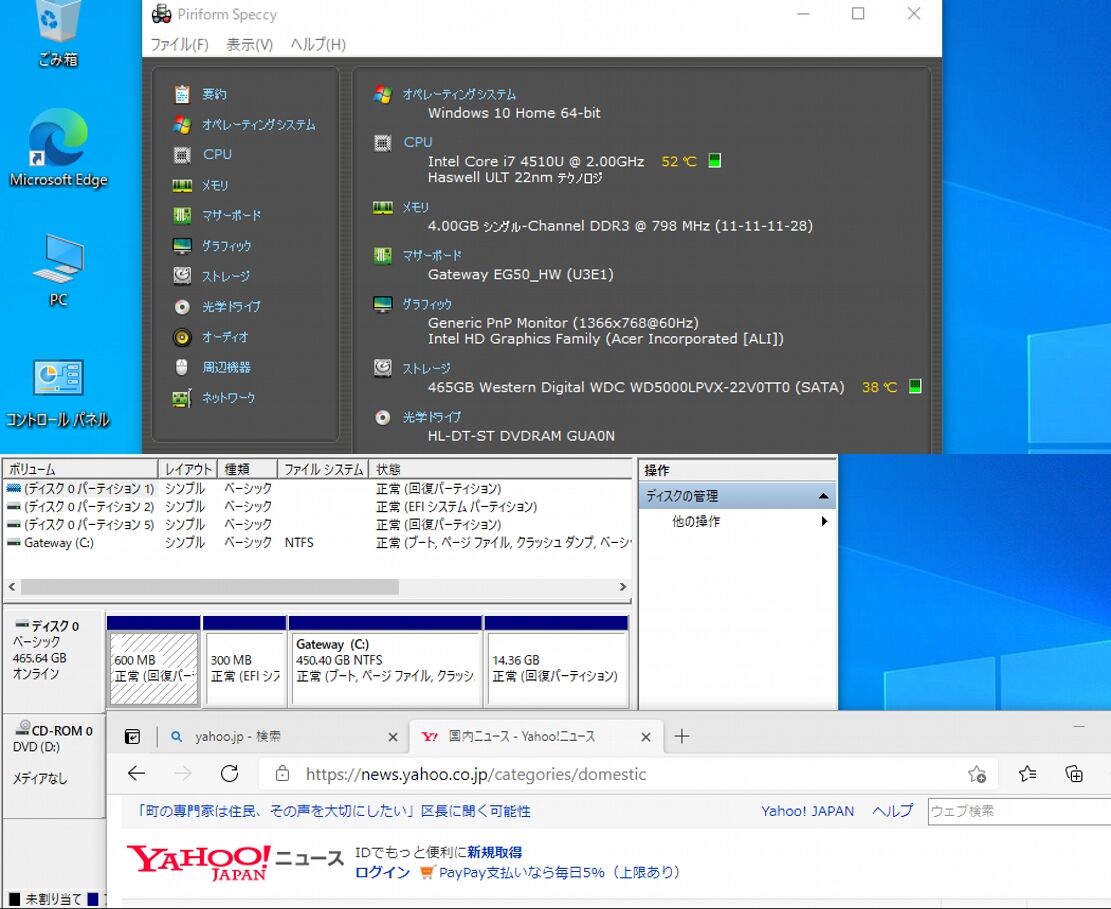Select the Gateway (C:) 450.40 GB partition
1111x909 pixels.
(x=386, y=668)
